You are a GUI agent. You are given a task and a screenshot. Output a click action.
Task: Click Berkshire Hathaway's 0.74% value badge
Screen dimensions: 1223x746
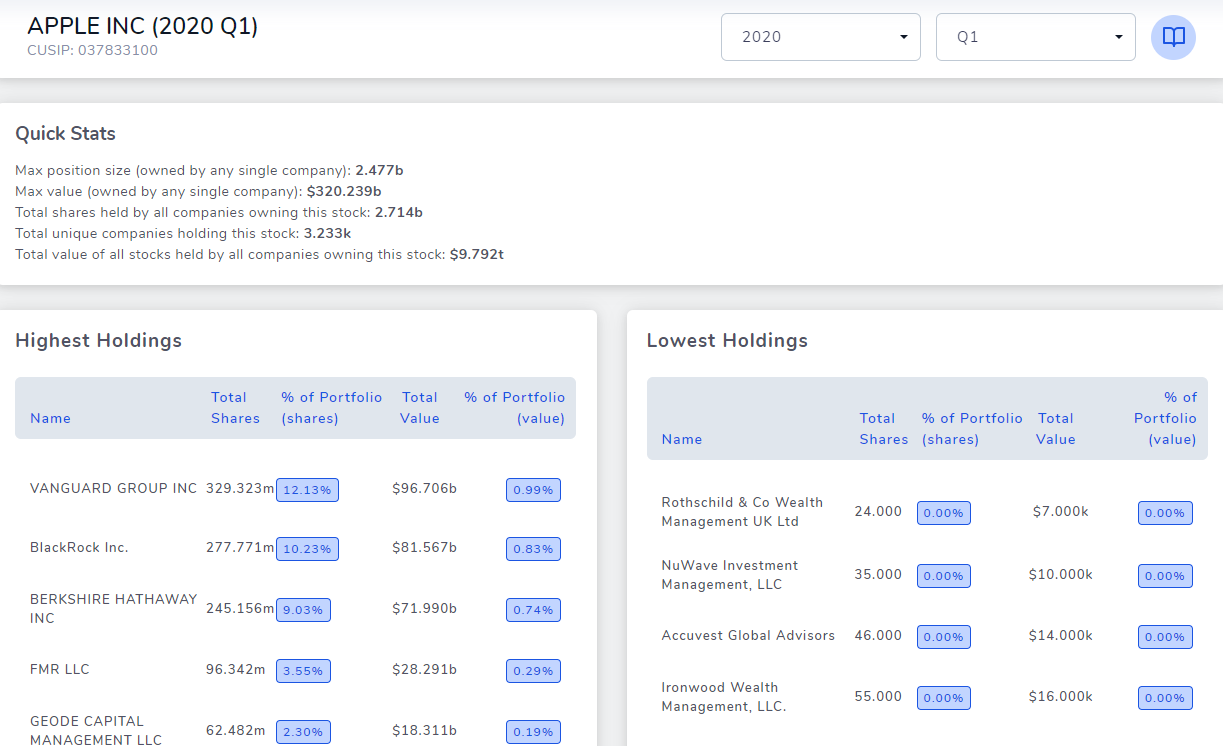click(x=533, y=610)
